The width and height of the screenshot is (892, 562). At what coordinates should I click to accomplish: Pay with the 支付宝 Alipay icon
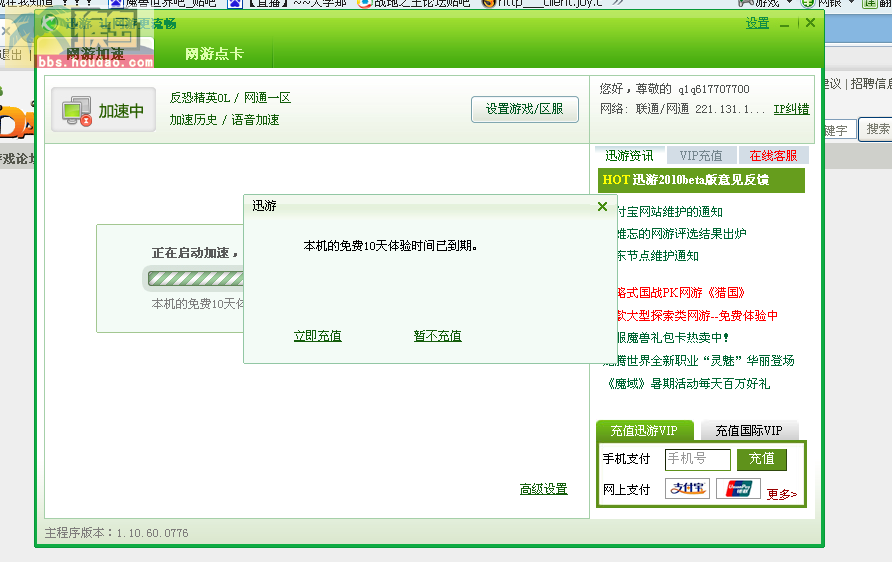click(687, 489)
